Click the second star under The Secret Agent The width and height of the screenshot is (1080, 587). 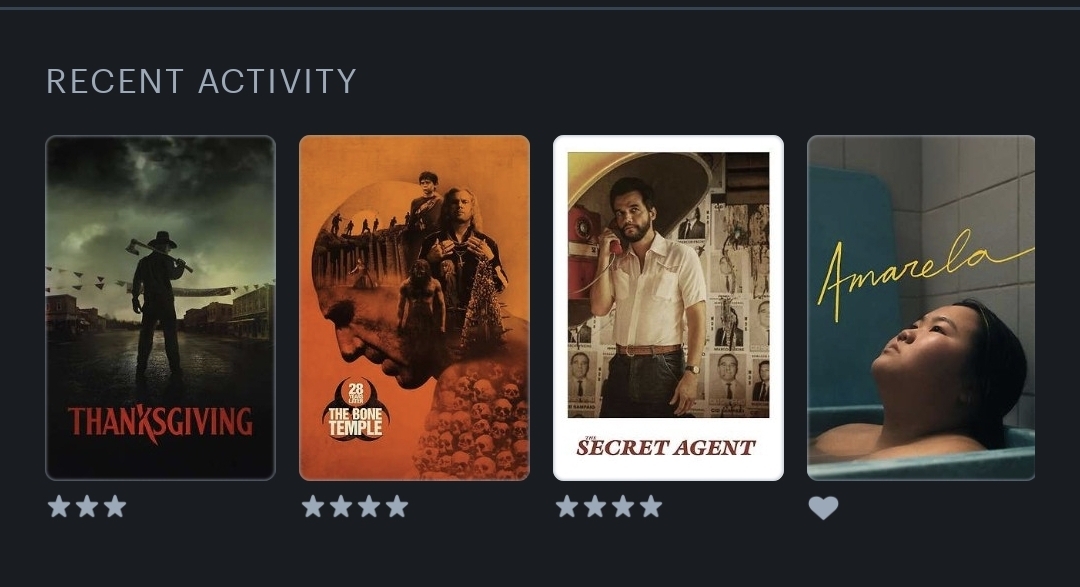pyautogui.click(x=595, y=506)
